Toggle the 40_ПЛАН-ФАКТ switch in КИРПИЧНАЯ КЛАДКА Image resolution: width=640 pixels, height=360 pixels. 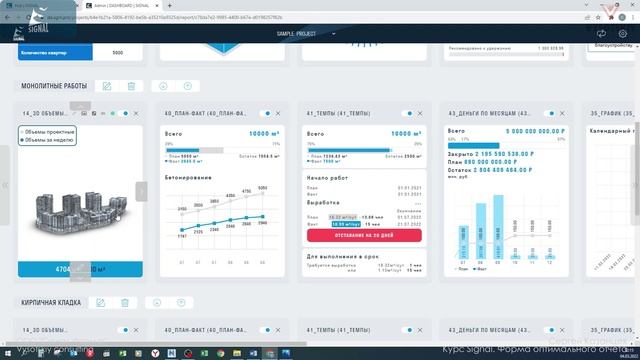pos(266,330)
